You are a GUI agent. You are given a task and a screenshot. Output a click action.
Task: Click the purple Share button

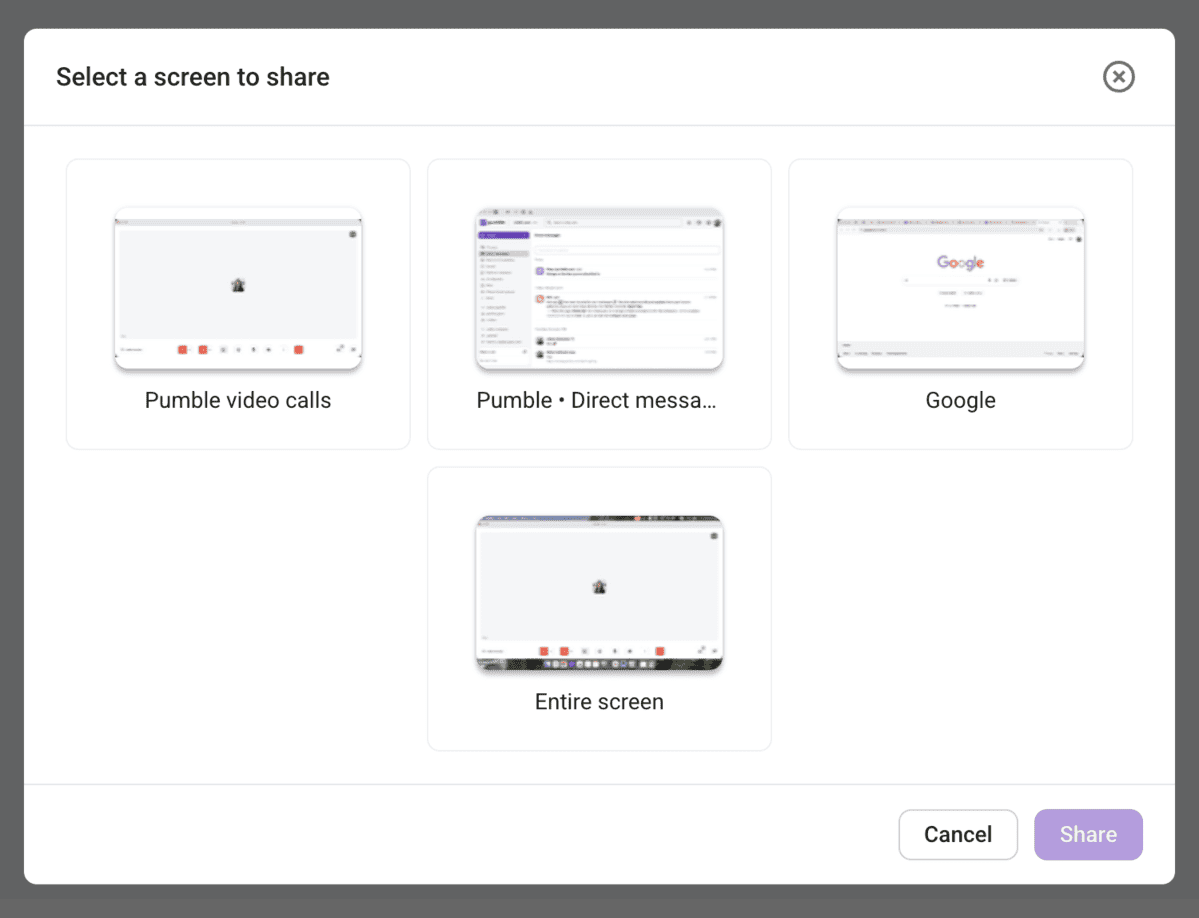coord(1088,834)
